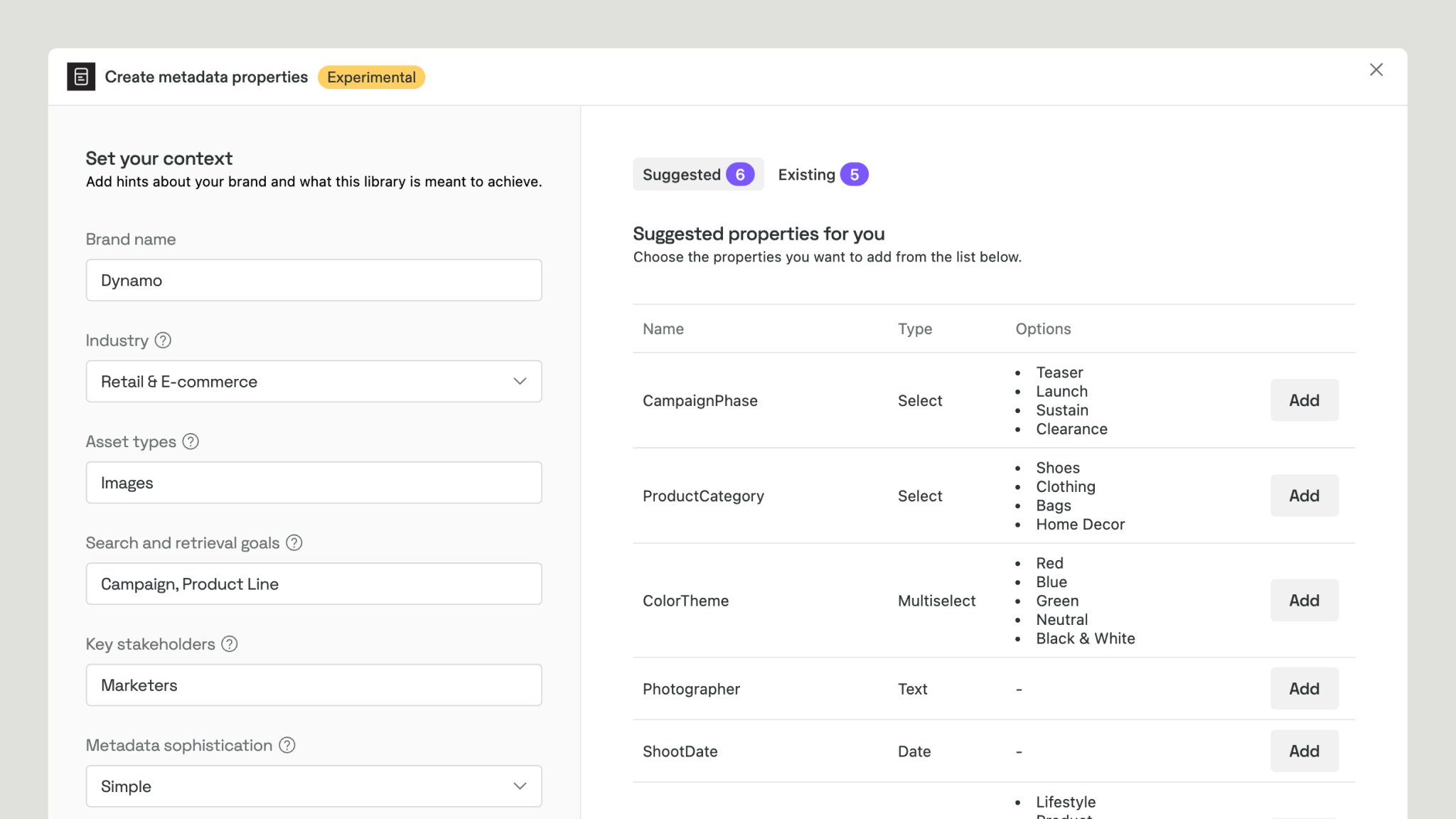Click the Brand name input field
The width and height of the screenshot is (1456, 819).
click(x=314, y=280)
